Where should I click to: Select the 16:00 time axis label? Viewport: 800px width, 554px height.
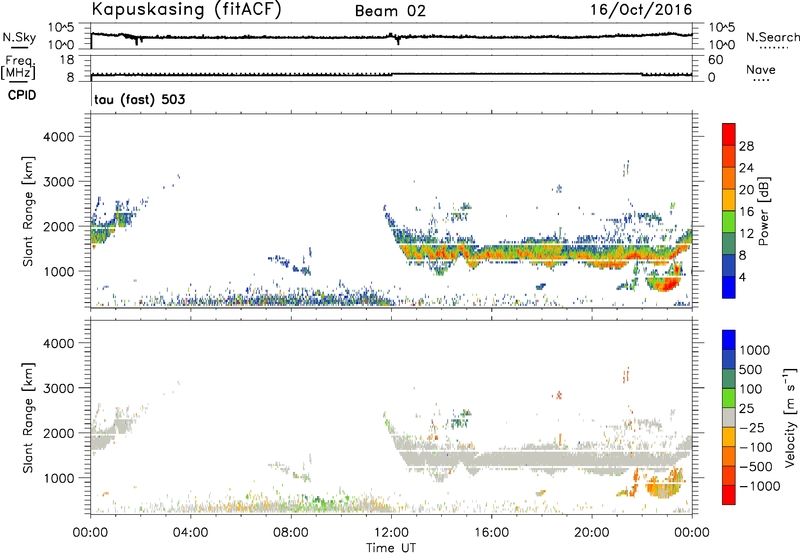[491, 533]
